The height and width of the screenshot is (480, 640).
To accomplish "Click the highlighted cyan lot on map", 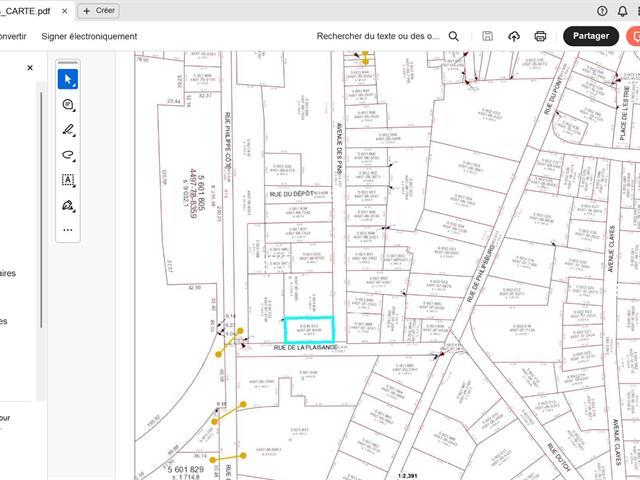I will click(308, 329).
